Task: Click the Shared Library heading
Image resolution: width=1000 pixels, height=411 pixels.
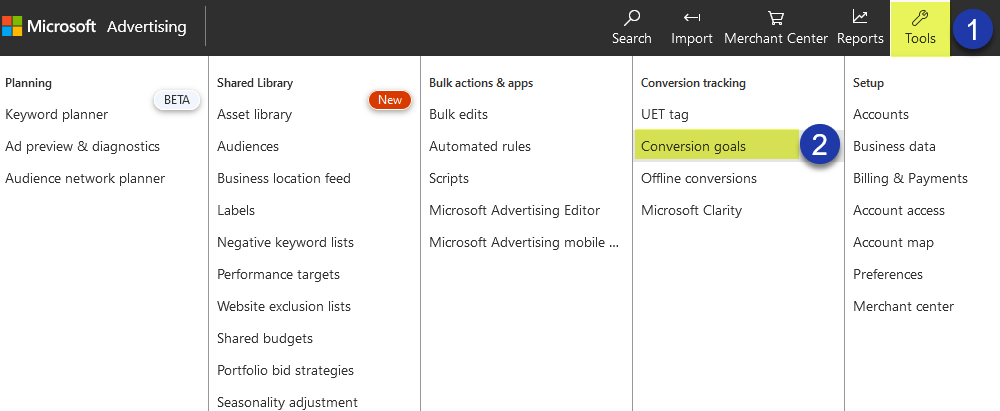Action: pos(255,83)
